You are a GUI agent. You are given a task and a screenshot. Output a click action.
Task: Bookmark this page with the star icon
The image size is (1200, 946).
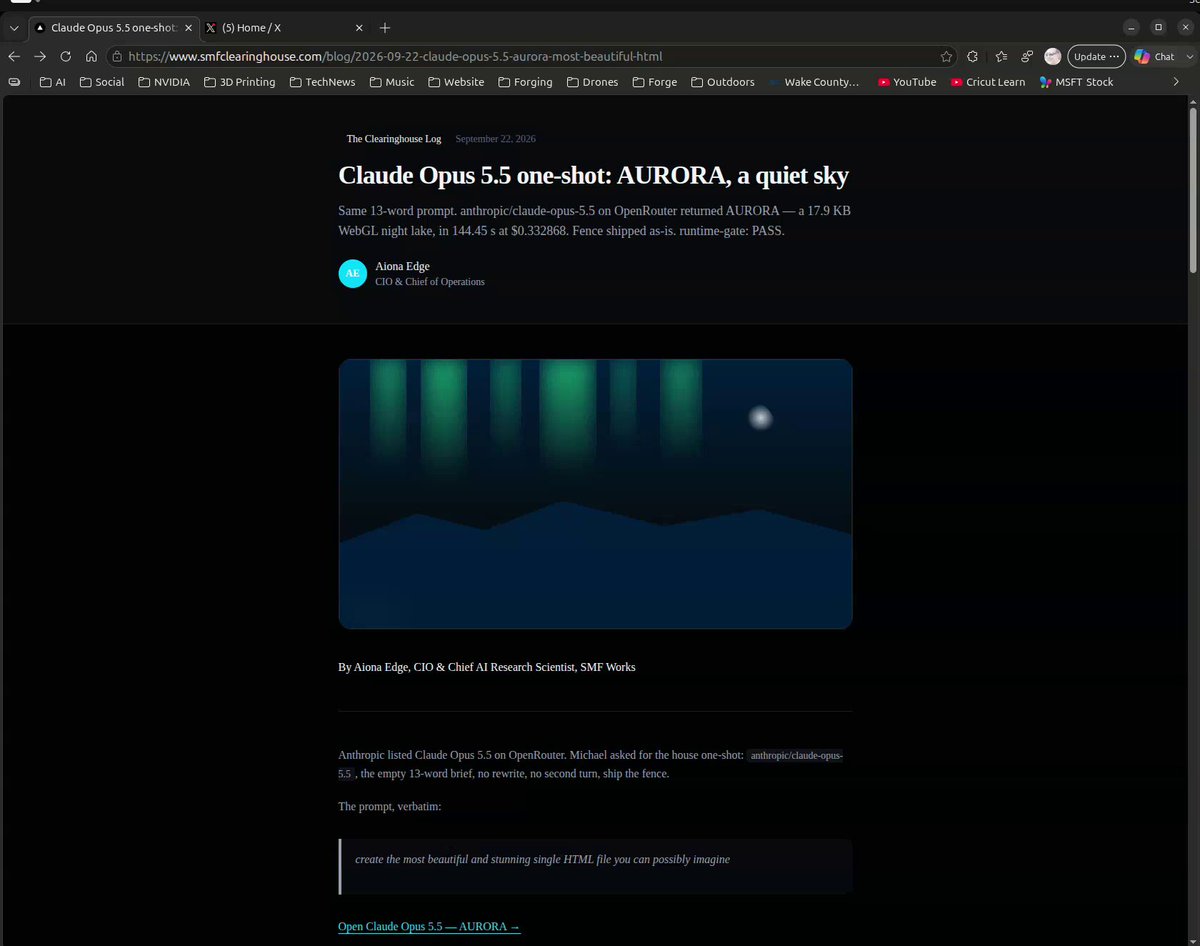946,57
